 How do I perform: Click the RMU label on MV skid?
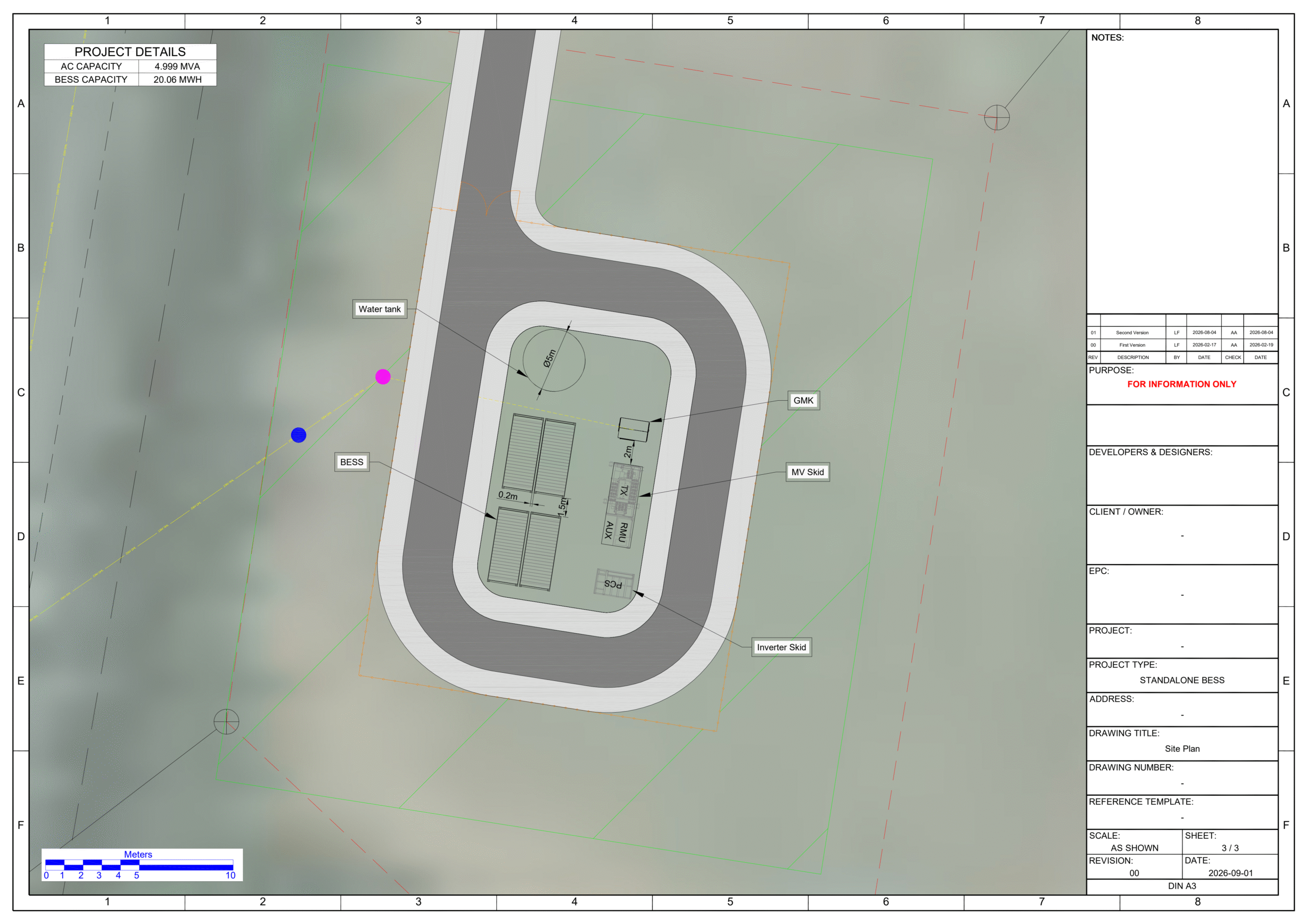pyautogui.click(x=623, y=532)
